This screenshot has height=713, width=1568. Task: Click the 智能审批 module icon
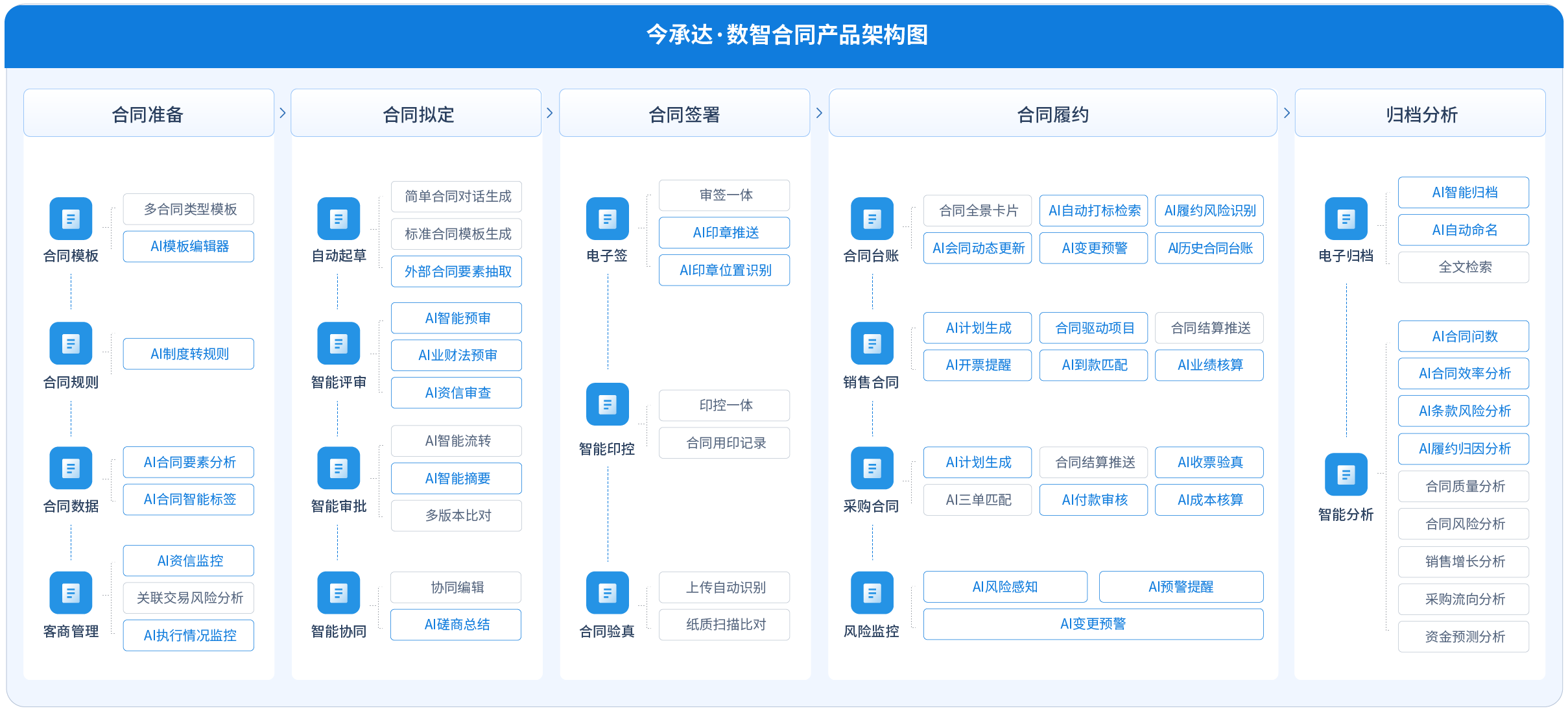[x=339, y=468]
